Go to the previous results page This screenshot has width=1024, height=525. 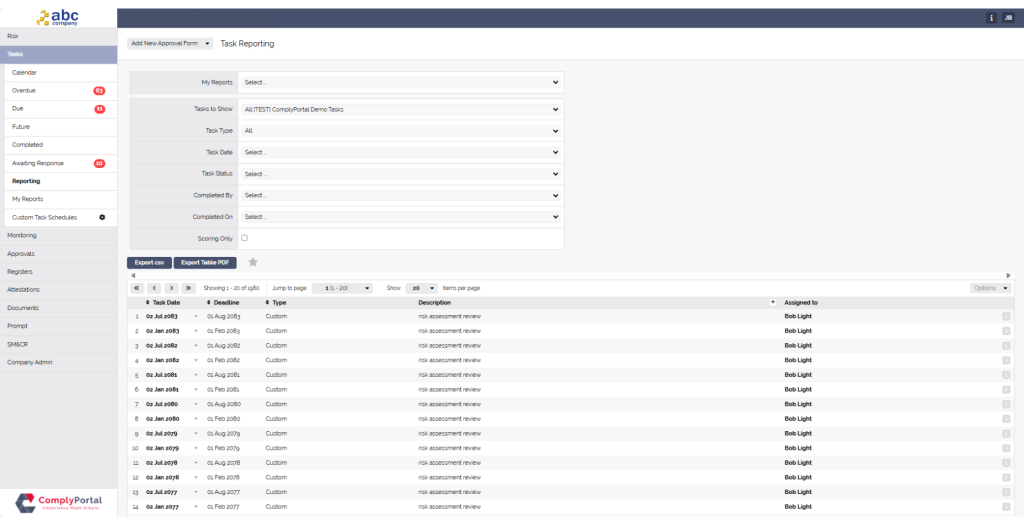pos(154,288)
